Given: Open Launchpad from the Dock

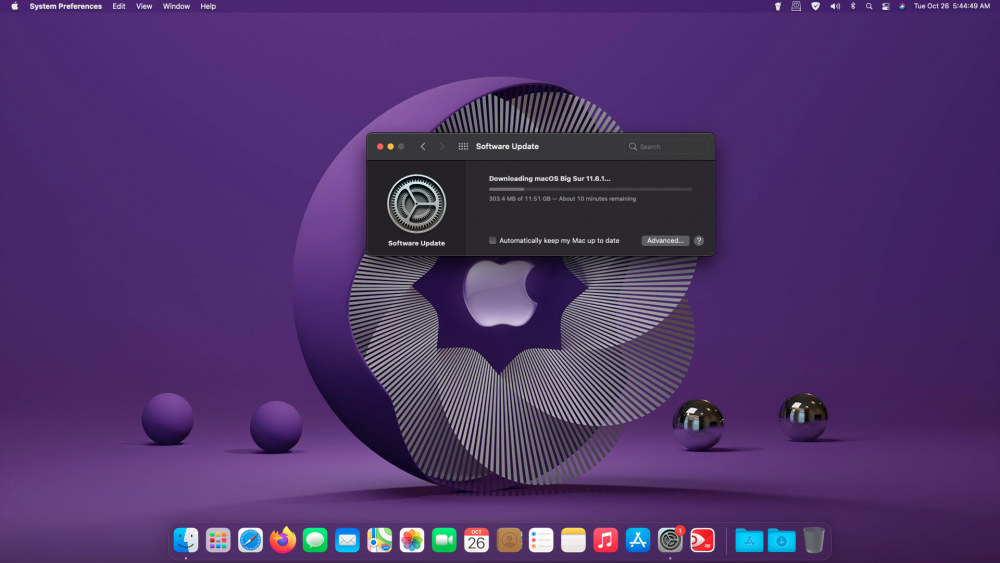Looking at the screenshot, I should [x=218, y=541].
